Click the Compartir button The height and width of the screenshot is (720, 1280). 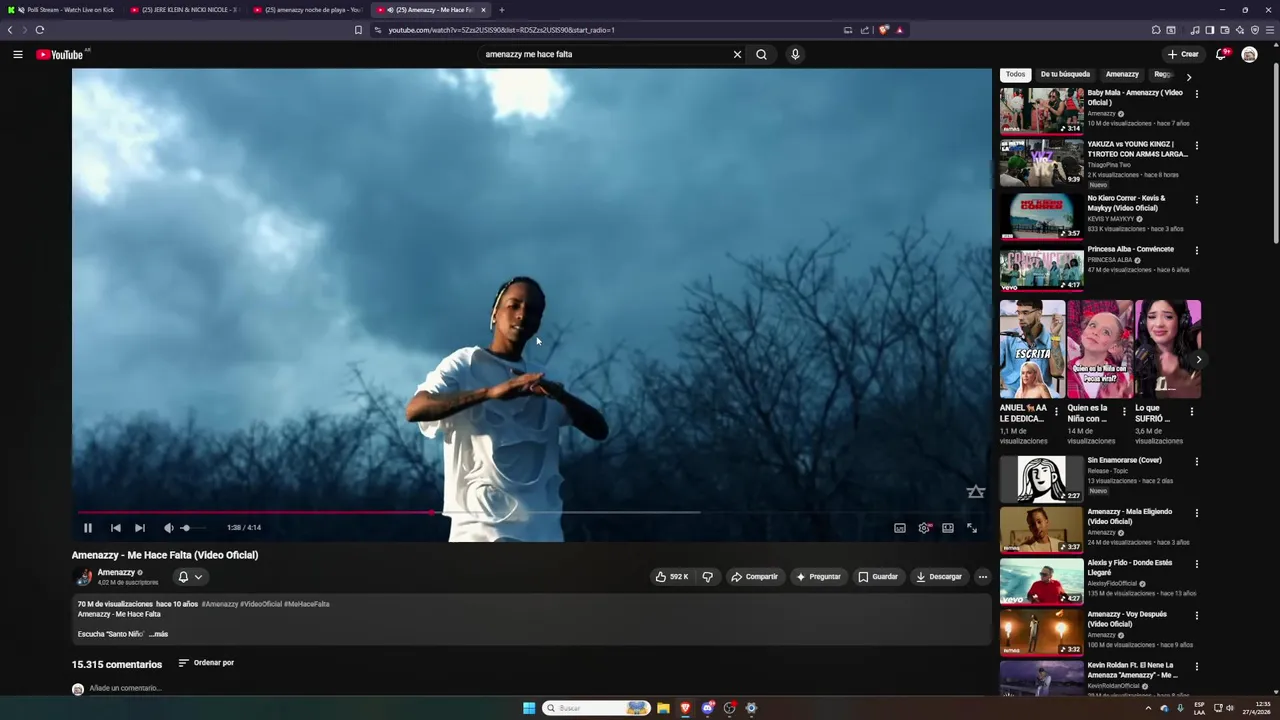tap(754, 577)
